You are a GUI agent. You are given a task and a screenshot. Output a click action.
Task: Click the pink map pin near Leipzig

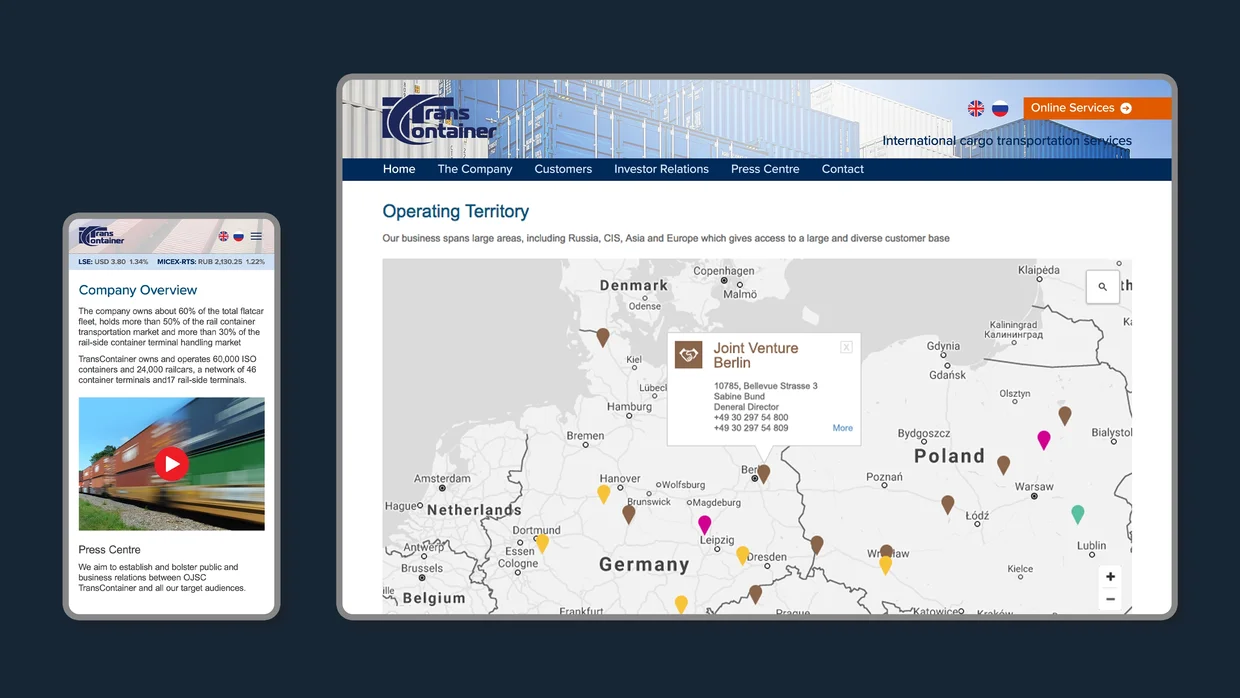click(x=704, y=524)
